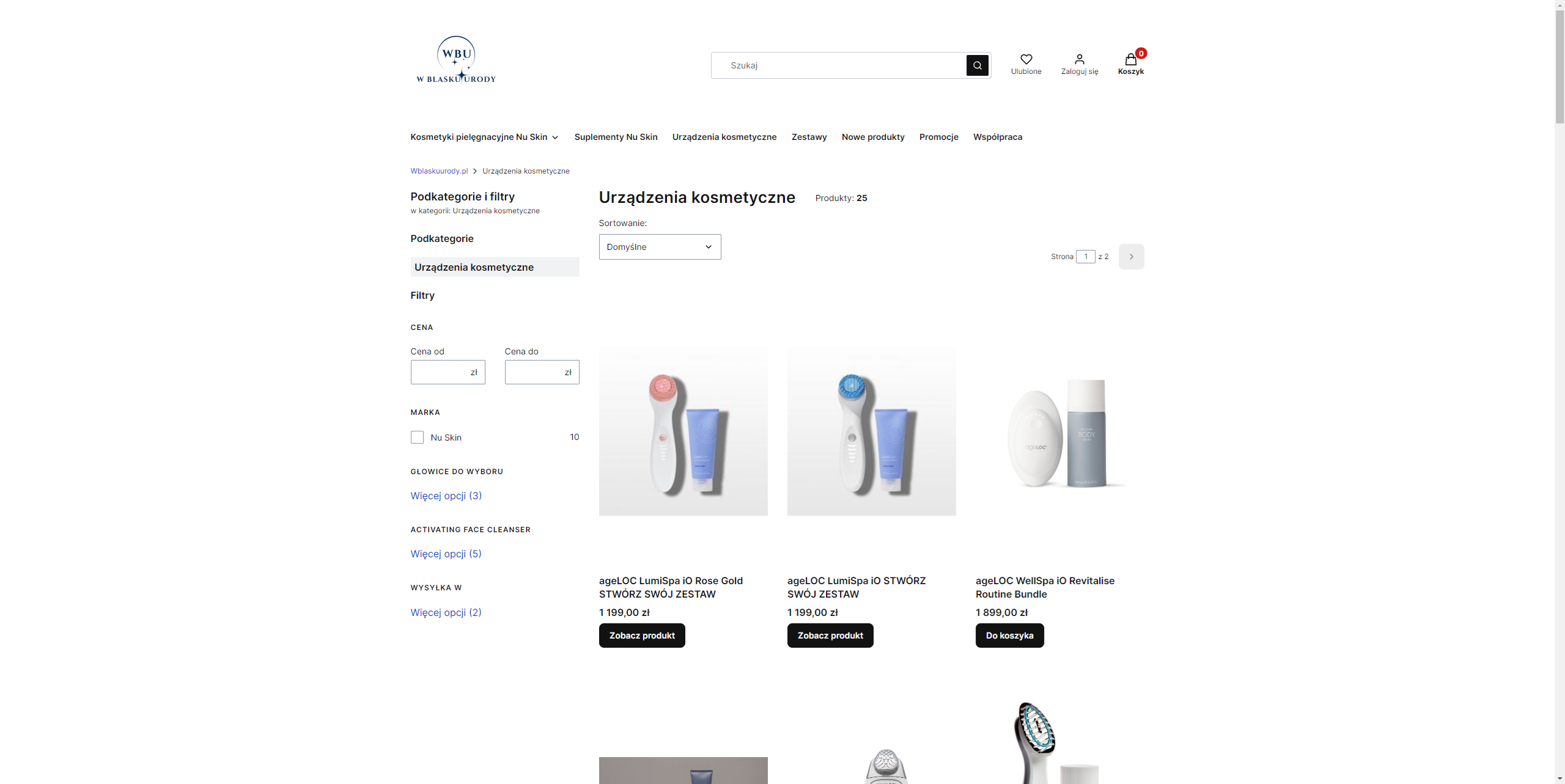The height and width of the screenshot is (784, 1565).
Task: Expand Więcej opcji (2) under Wysyłka w
Action: click(x=446, y=612)
